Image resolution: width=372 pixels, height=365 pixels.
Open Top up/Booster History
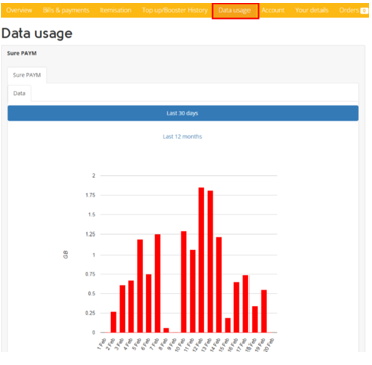(175, 10)
